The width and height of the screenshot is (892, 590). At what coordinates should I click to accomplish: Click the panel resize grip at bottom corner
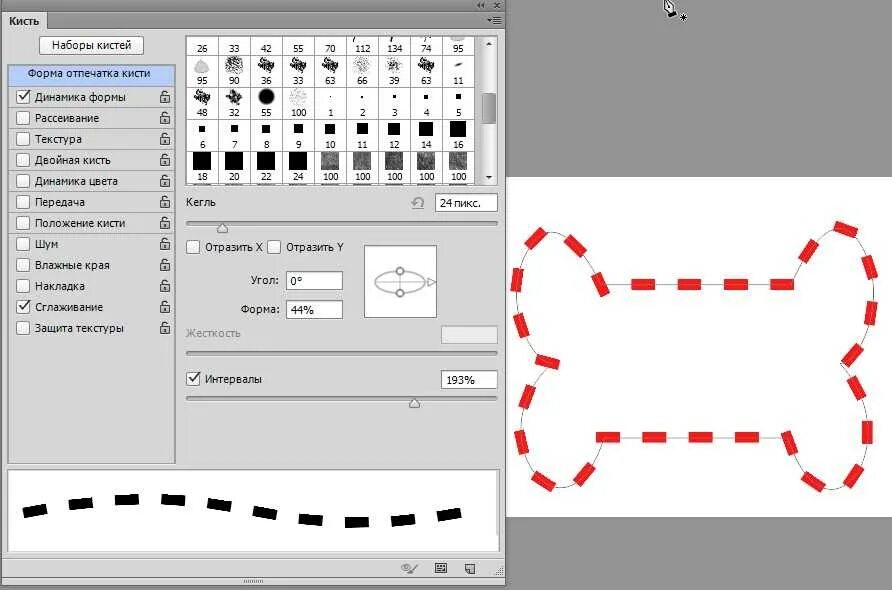pyautogui.click(x=499, y=570)
